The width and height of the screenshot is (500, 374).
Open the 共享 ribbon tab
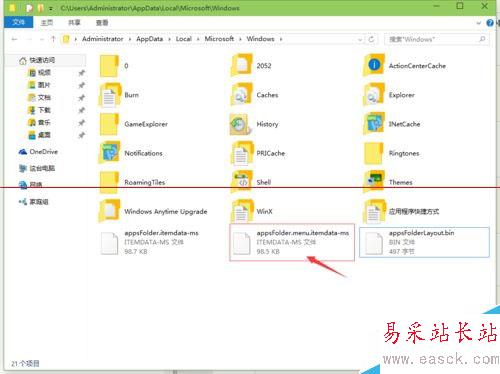click(74, 22)
